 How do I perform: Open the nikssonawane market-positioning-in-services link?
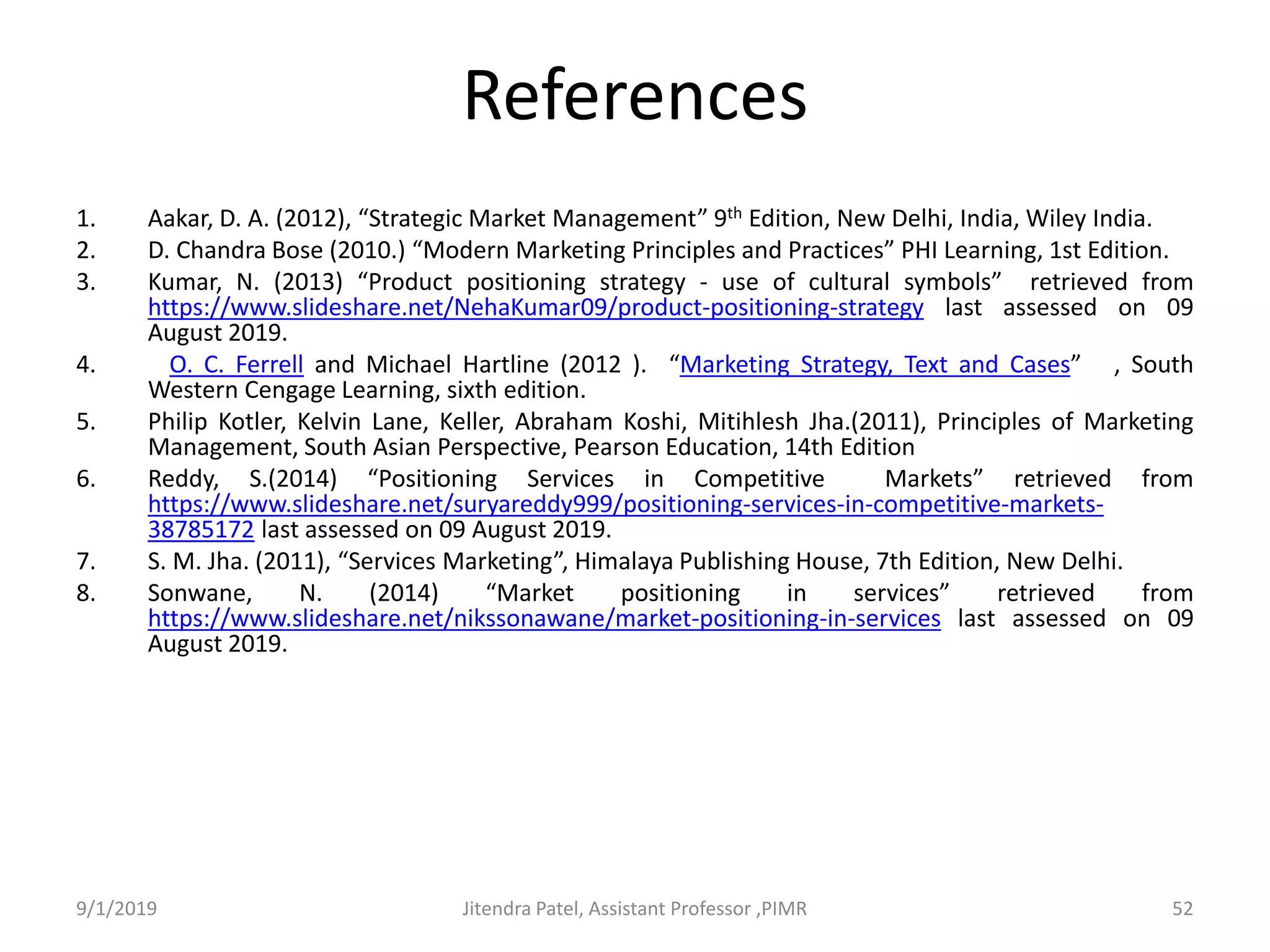click(x=544, y=619)
